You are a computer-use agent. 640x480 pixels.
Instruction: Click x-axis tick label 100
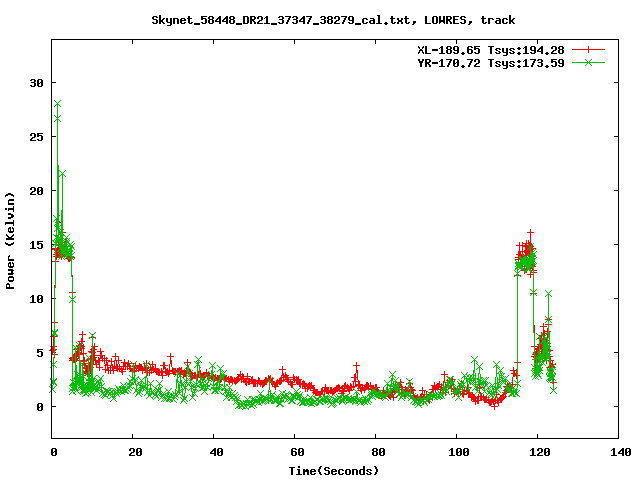(458, 452)
